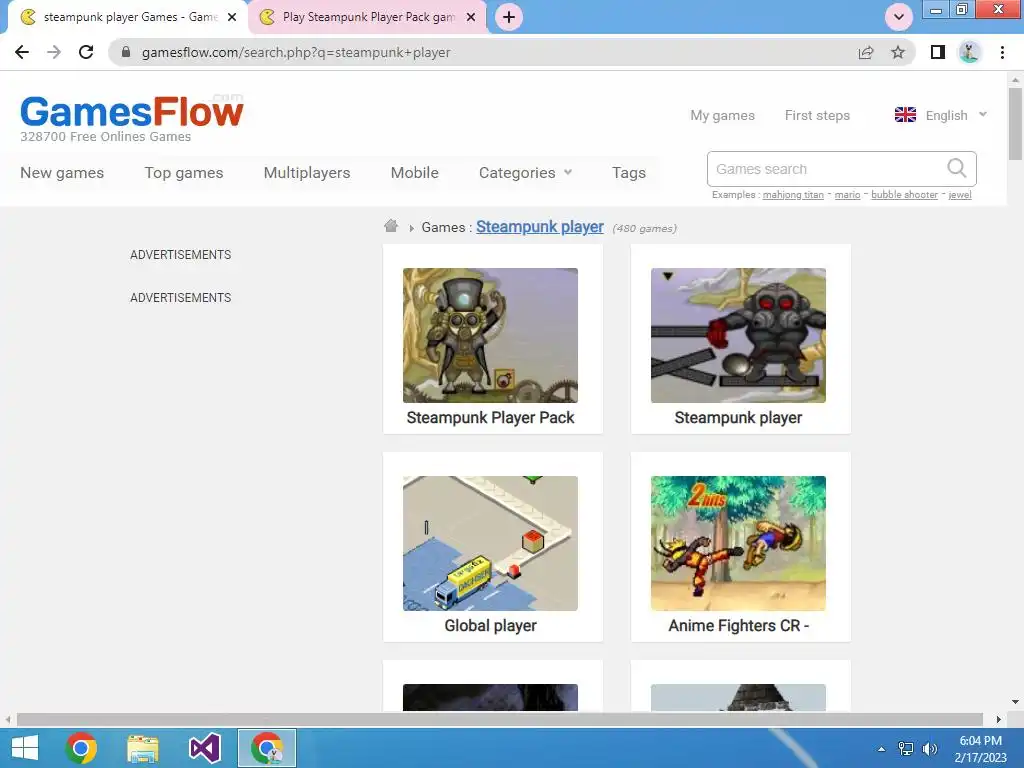Switch to 'Play Steampunk Player Pack' tab
The height and width of the screenshot is (768, 1024).
click(x=368, y=17)
